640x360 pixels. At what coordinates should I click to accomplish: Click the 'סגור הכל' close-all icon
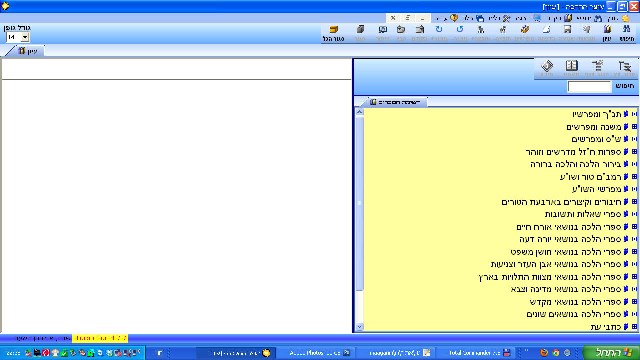333,33
